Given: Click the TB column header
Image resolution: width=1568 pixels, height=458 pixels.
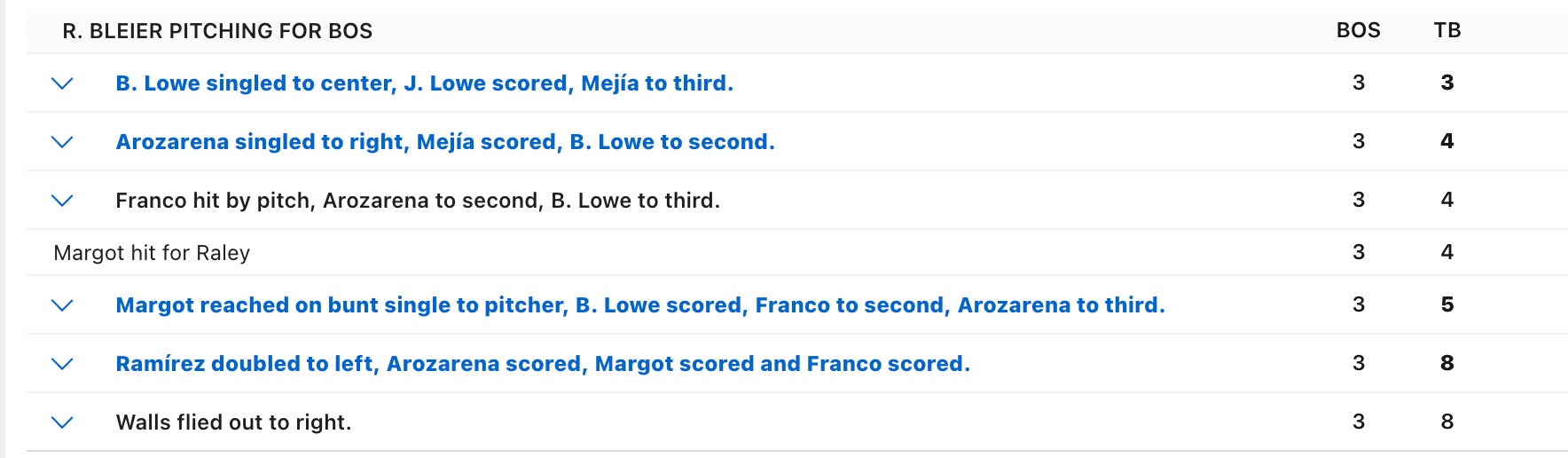Looking at the screenshot, I should [1446, 31].
